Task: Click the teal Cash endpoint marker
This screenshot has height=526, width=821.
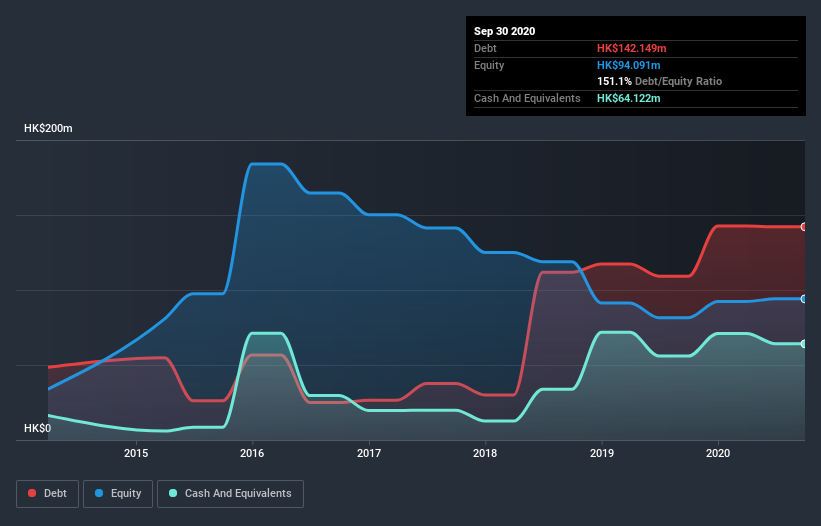Action: (804, 344)
